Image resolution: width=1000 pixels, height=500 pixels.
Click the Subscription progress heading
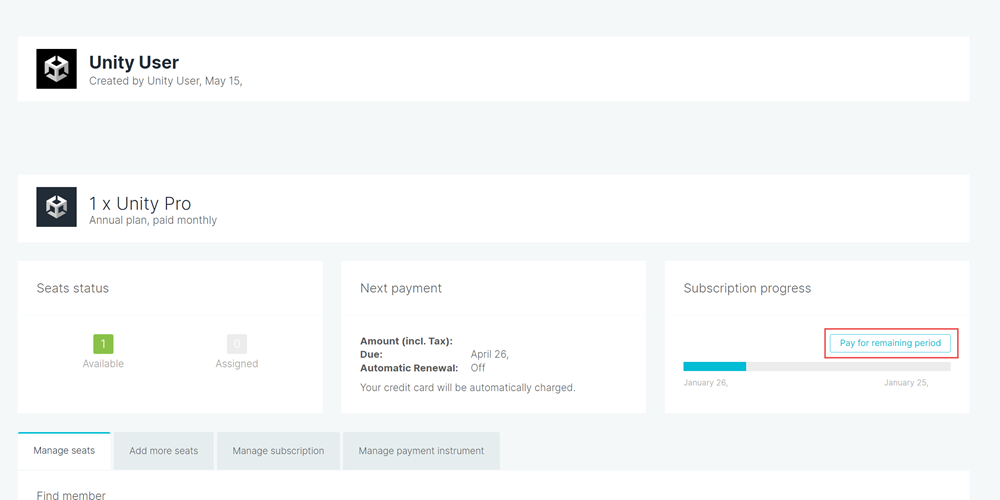(x=747, y=288)
